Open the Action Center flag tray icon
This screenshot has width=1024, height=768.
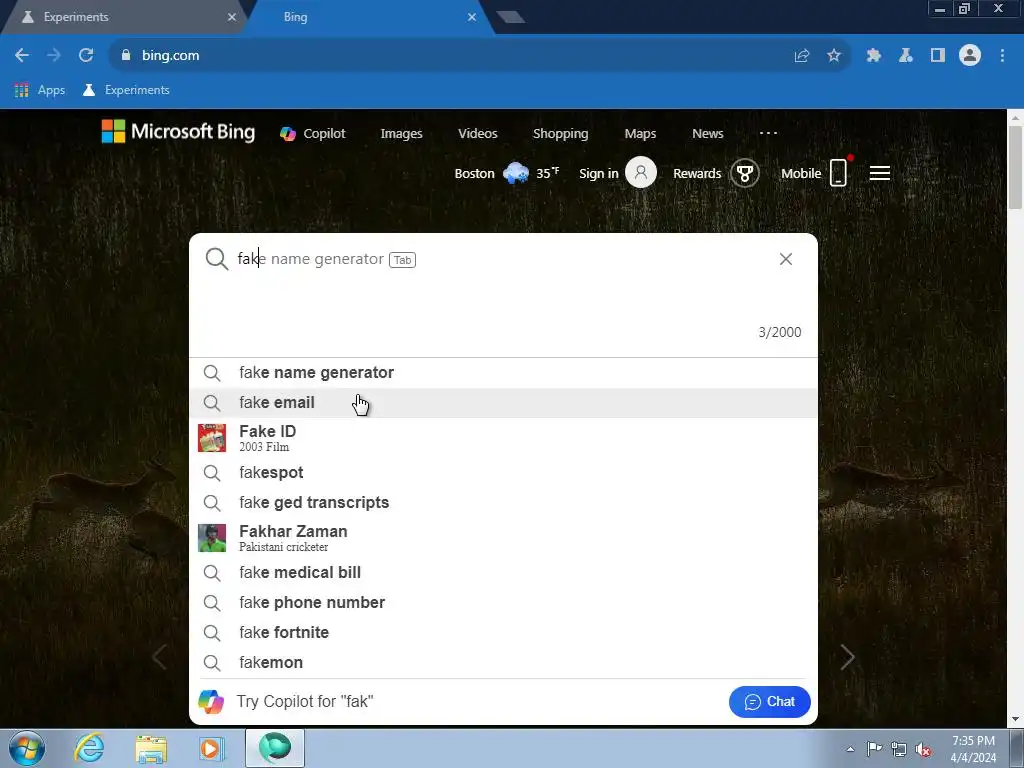(874, 749)
